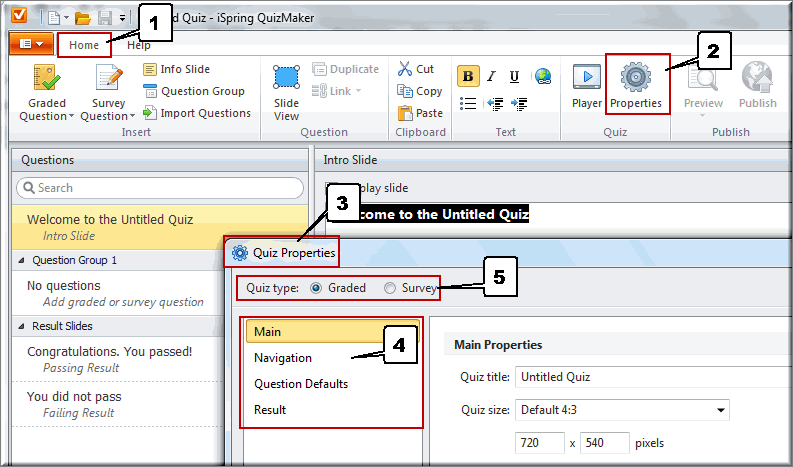
Task: Collapse the Result Slides section
Action: [x=21, y=326]
